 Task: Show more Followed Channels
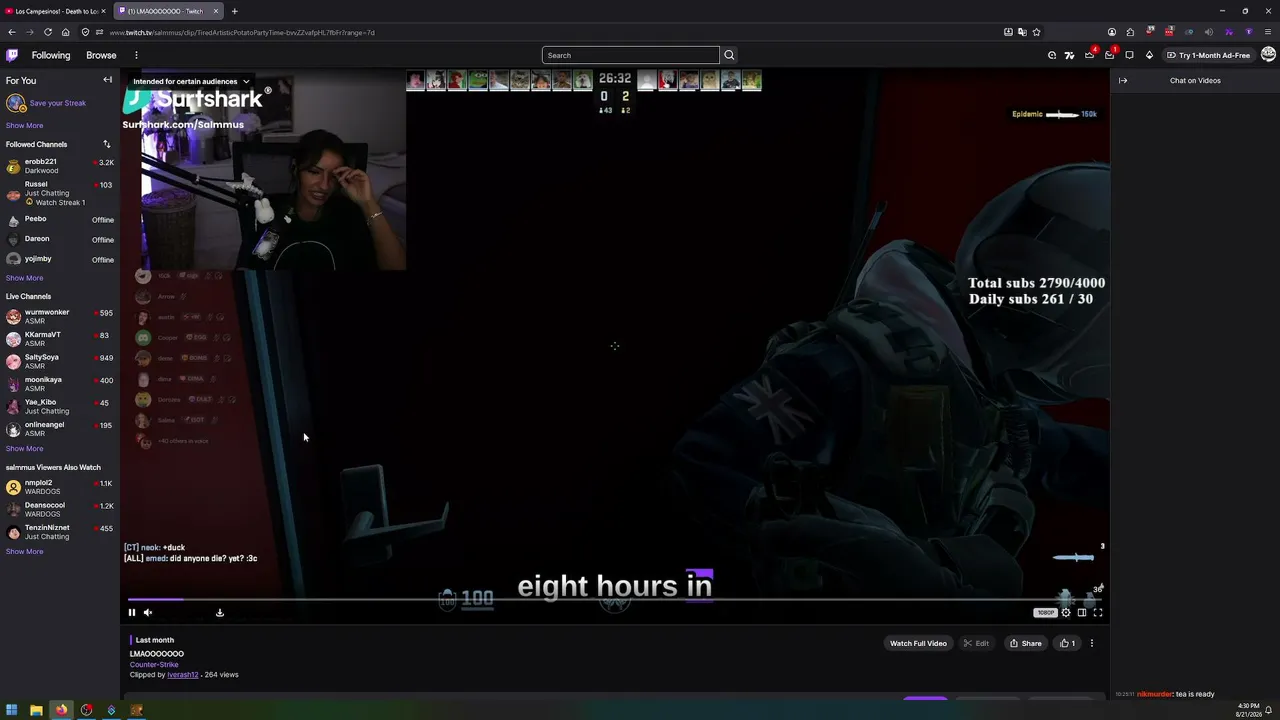tap(24, 278)
